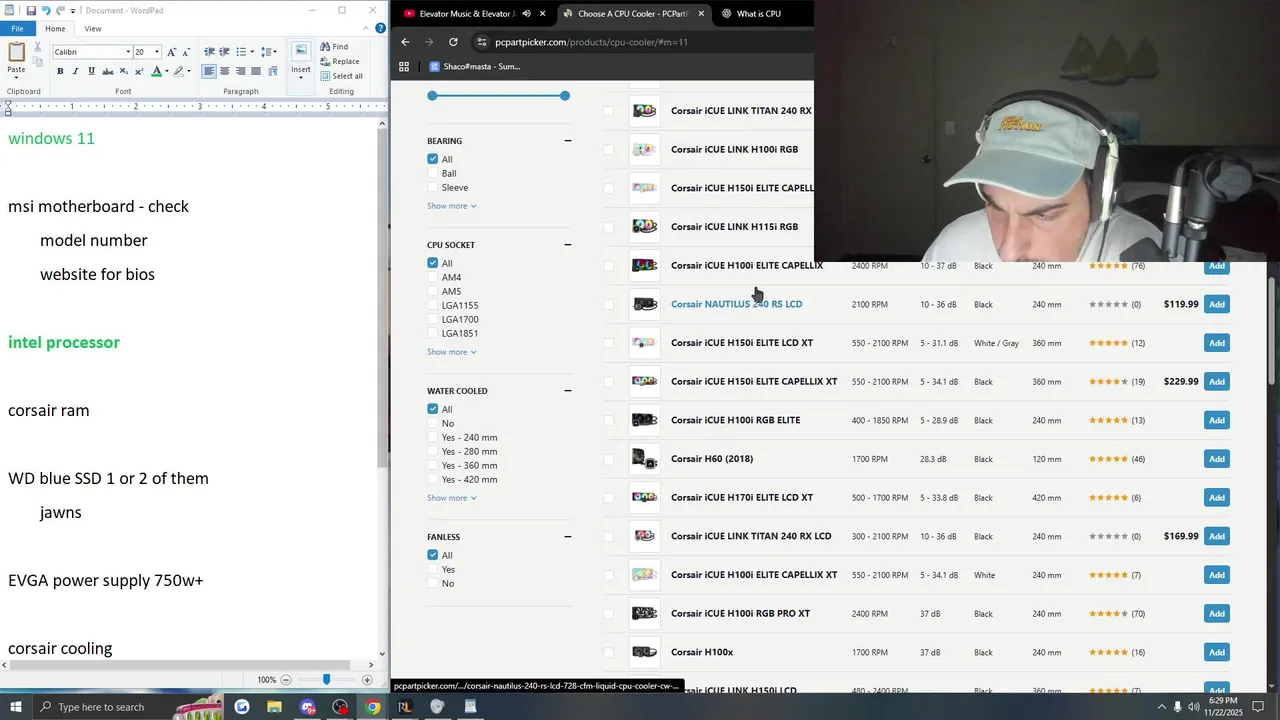The height and width of the screenshot is (720, 1280).
Task: Click the Cut scissors icon
Action: click(38, 47)
